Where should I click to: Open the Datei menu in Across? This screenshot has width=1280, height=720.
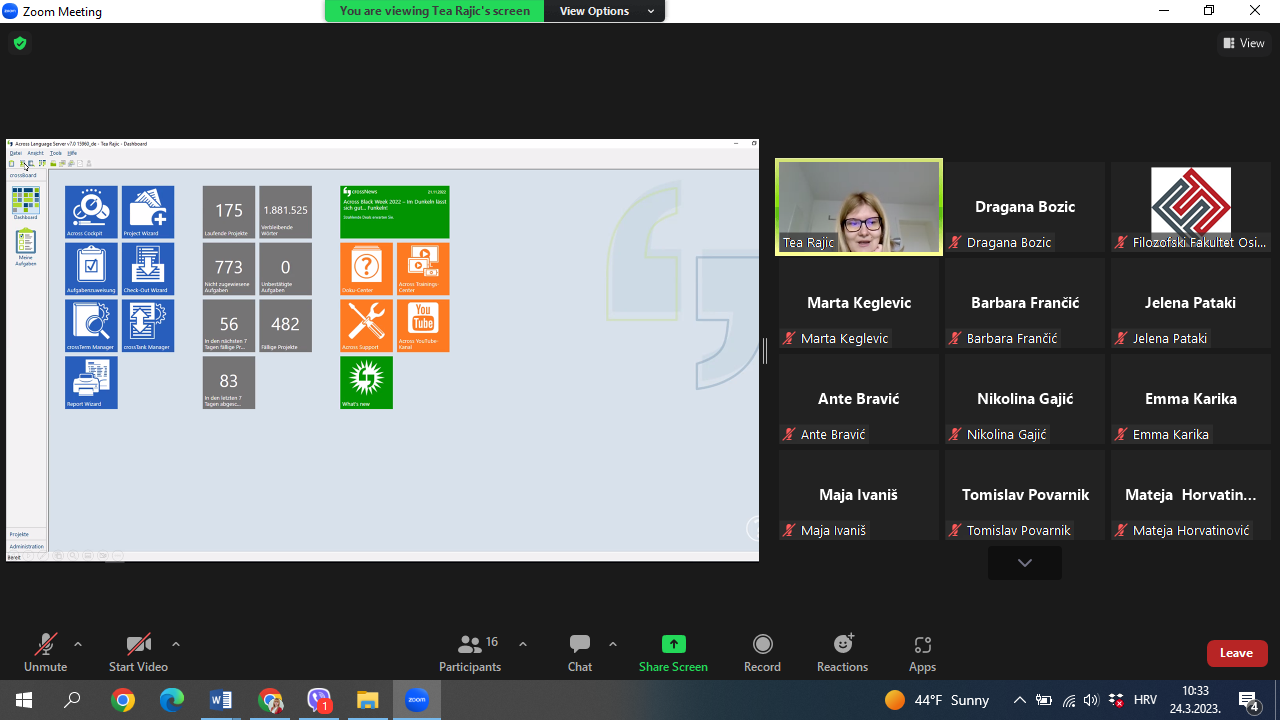point(15,153)
